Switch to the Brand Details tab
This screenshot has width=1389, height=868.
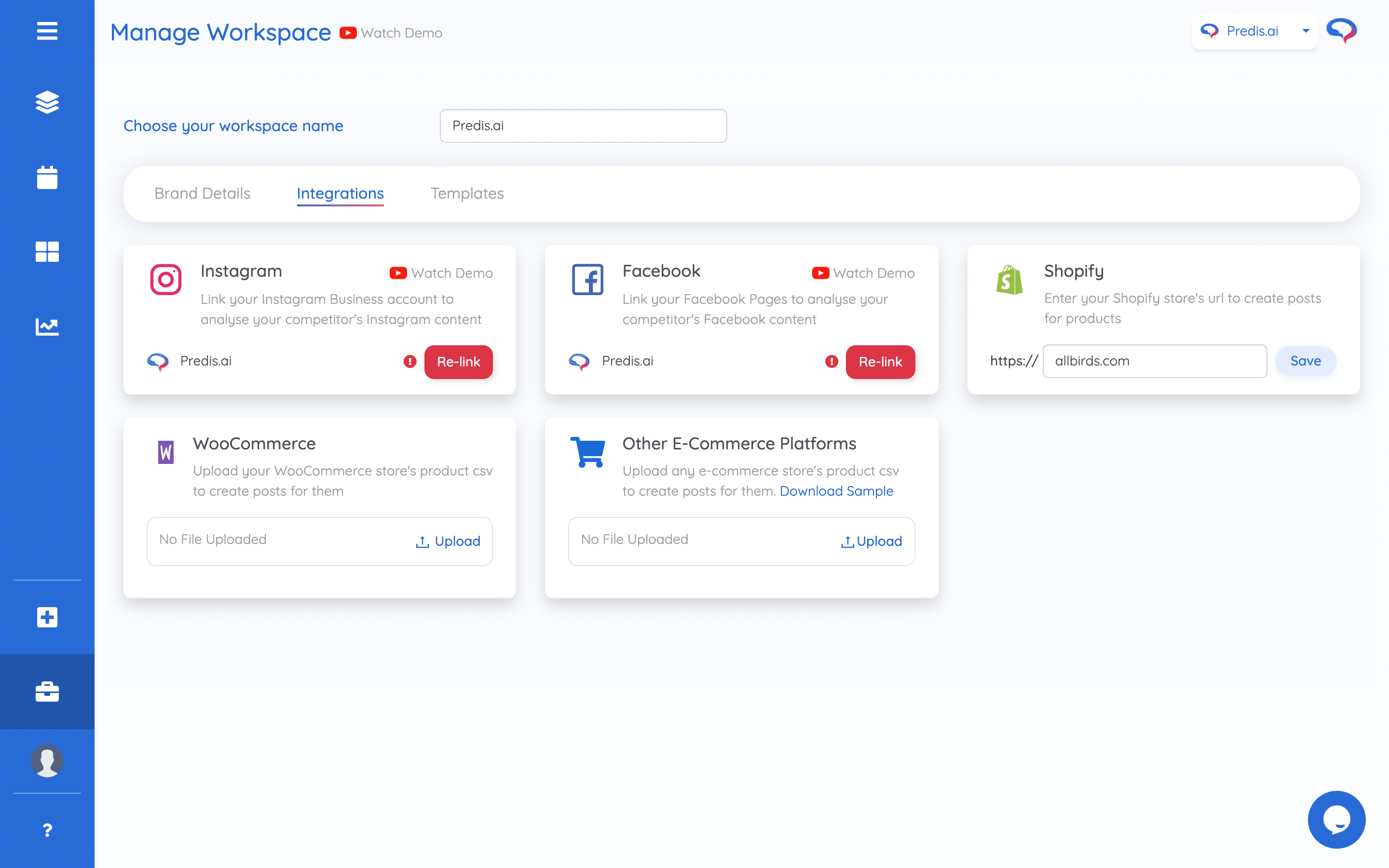point(202,193)
